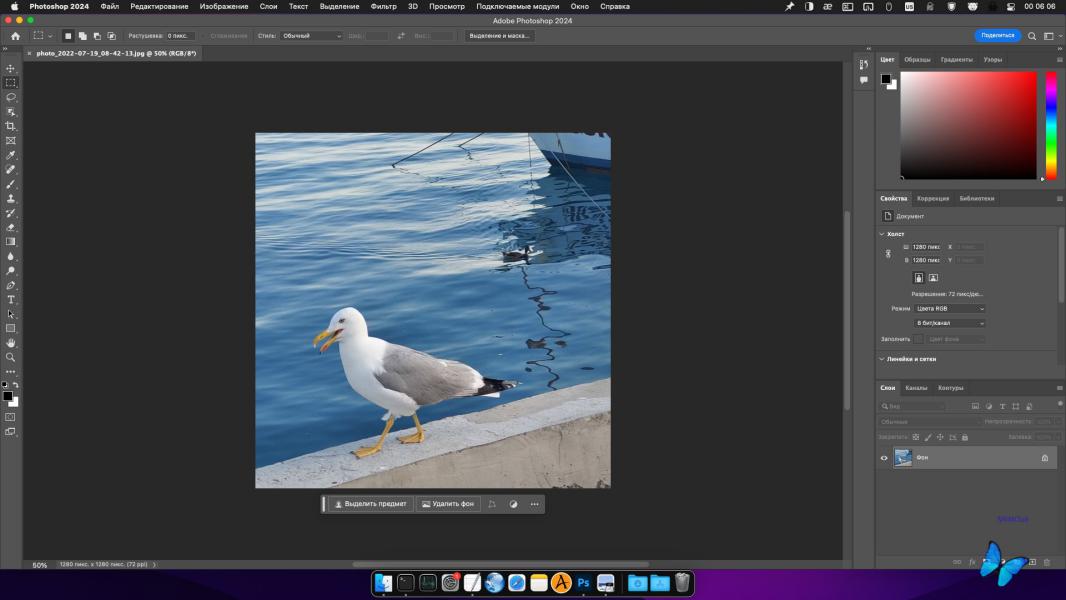Screen dimensions: 1066x600
Task: Select the Gradient tool
Action: point(11,242)
